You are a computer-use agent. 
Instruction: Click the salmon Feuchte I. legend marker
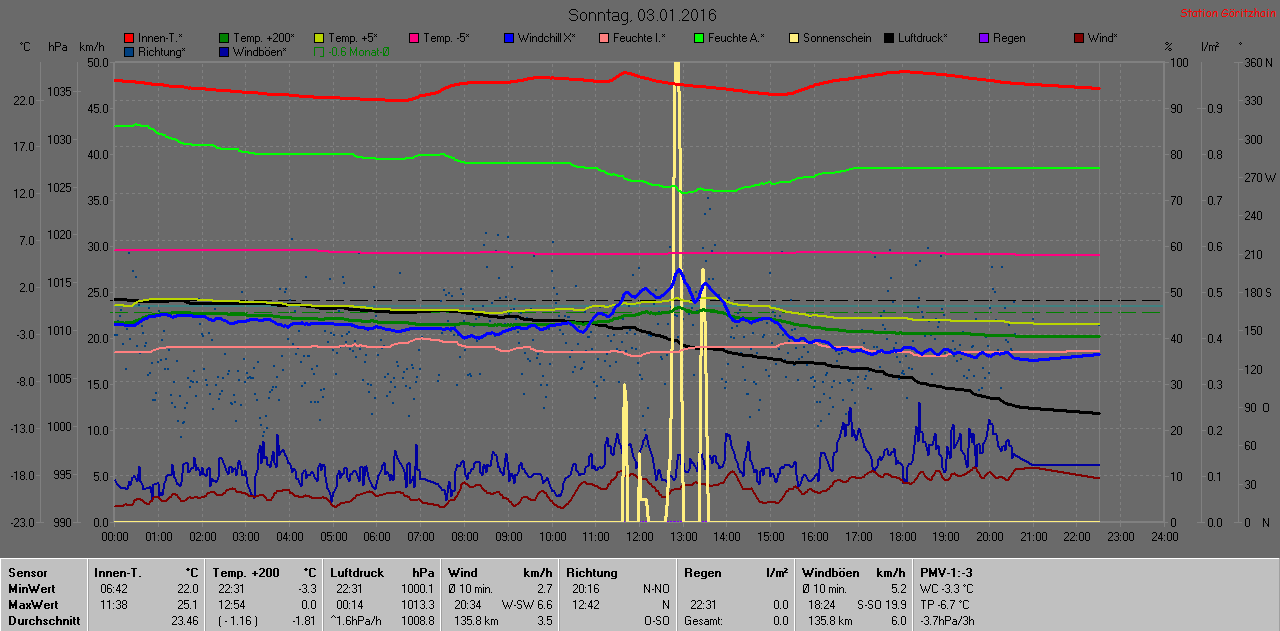point(605,38)
